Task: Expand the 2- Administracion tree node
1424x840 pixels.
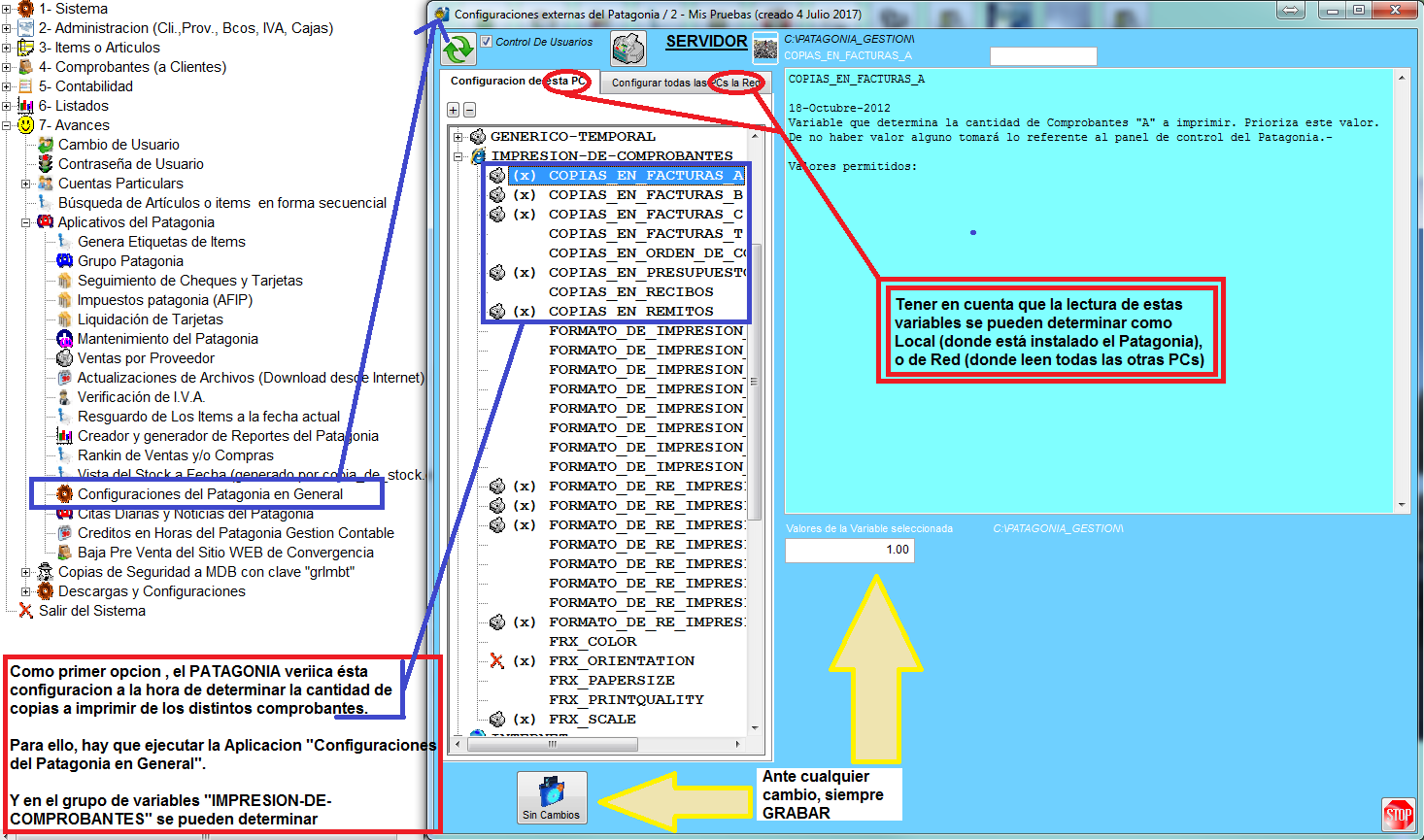Action: 7,28
